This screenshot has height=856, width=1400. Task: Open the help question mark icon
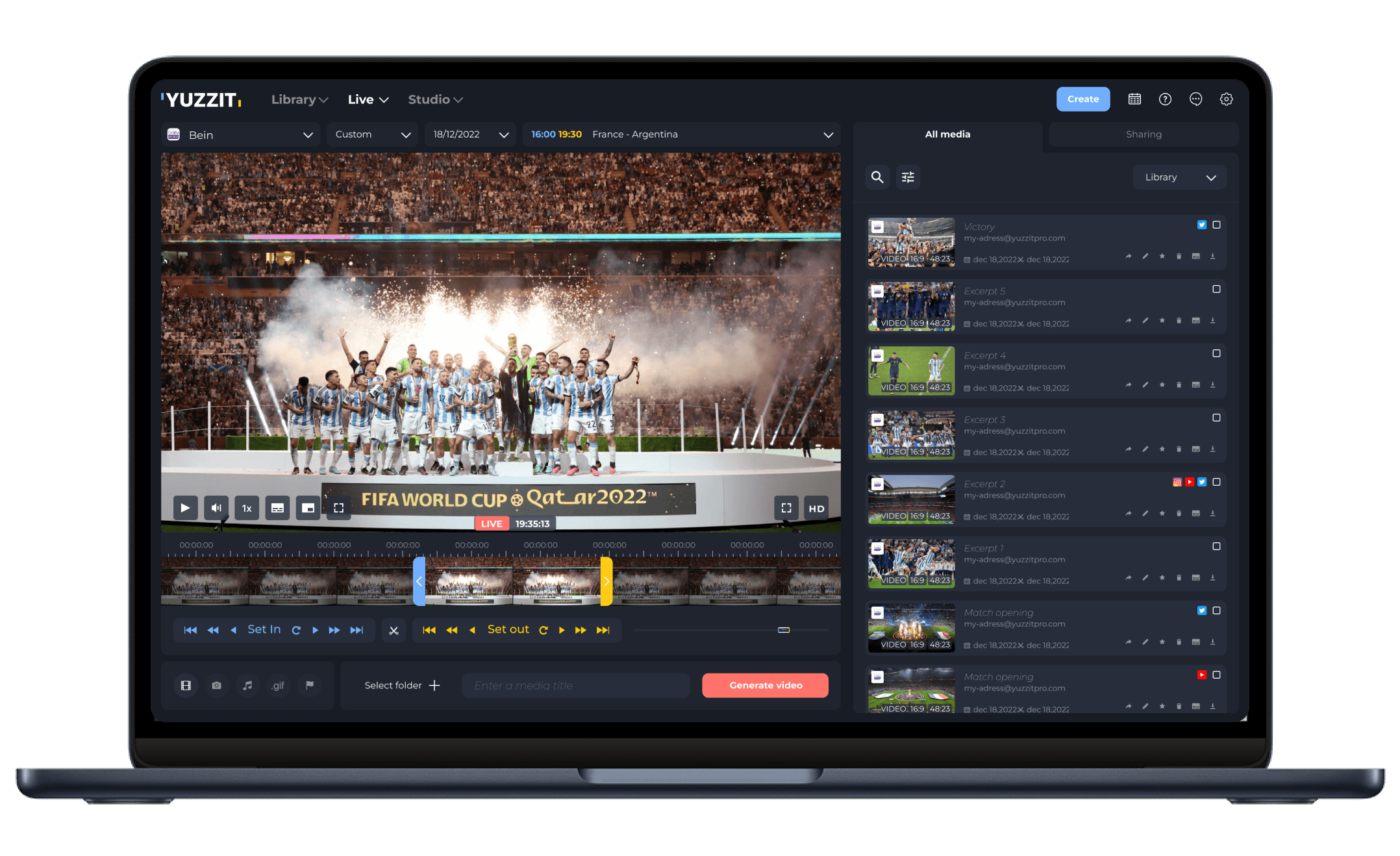pos(1165,99)
